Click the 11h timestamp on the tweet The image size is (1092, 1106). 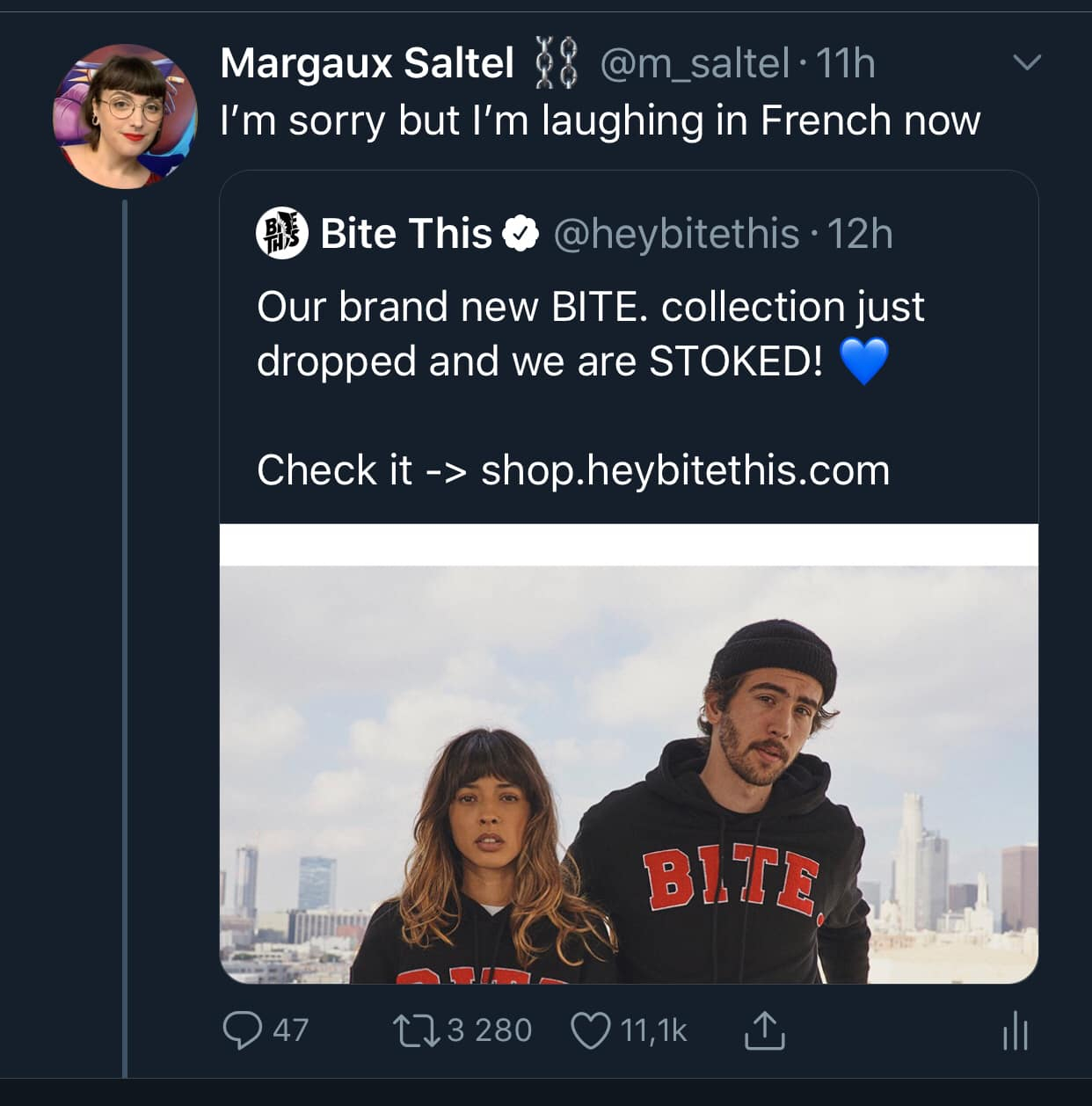845,63
